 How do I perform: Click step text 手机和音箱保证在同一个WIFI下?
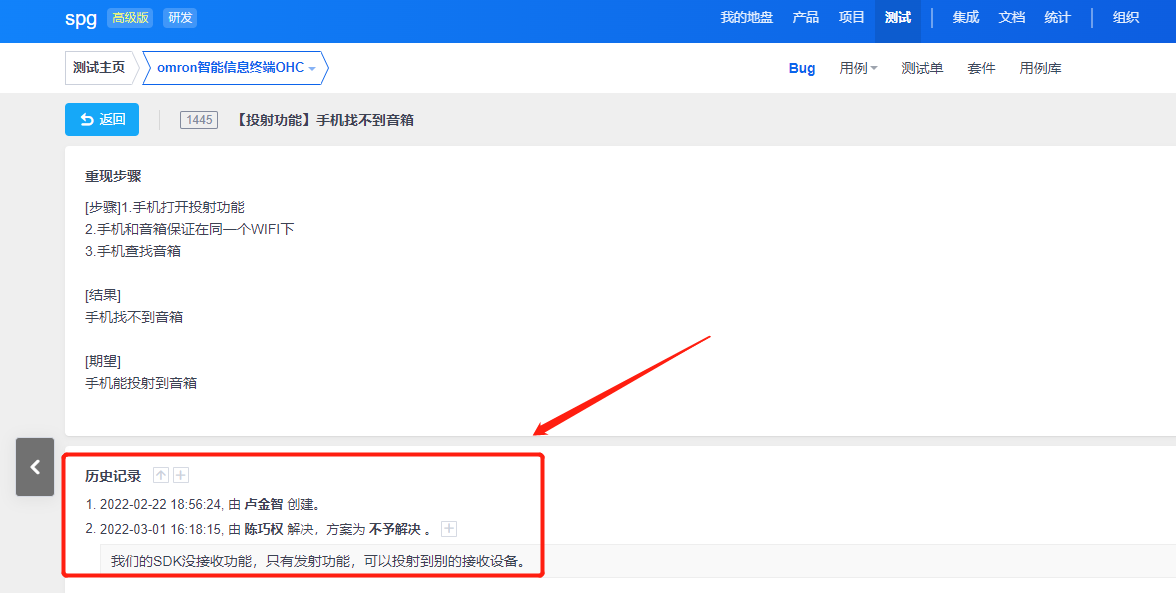click(190, 229)
